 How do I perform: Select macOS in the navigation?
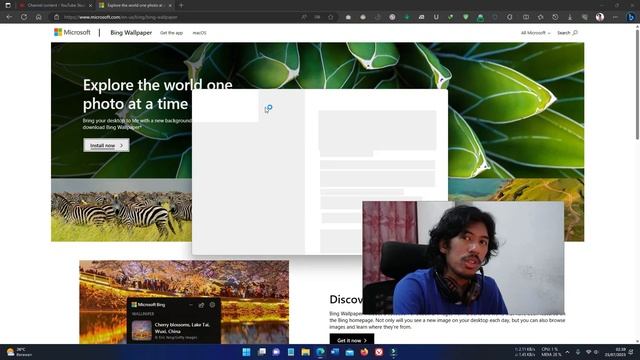tap(200, 33)
